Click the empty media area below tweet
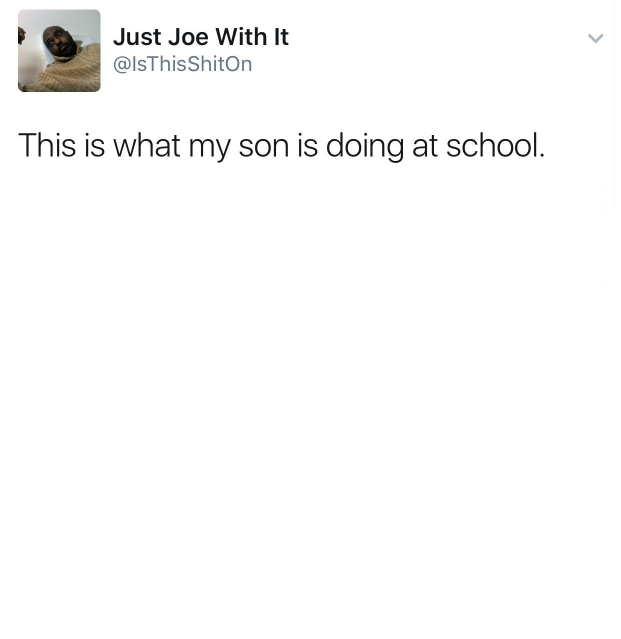The image size is (621, 639). [310, 399]
